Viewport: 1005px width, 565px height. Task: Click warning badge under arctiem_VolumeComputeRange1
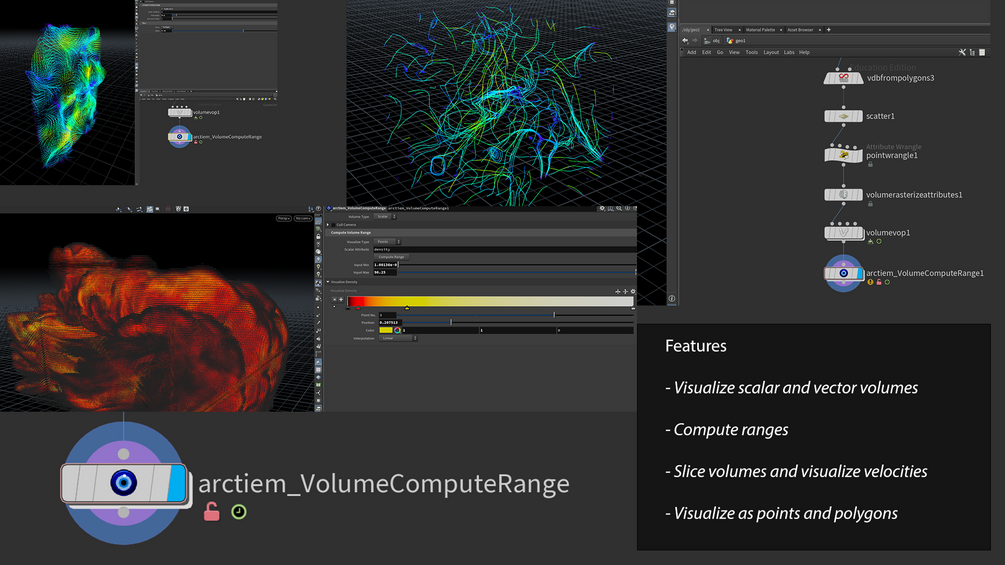pos(870,282)
